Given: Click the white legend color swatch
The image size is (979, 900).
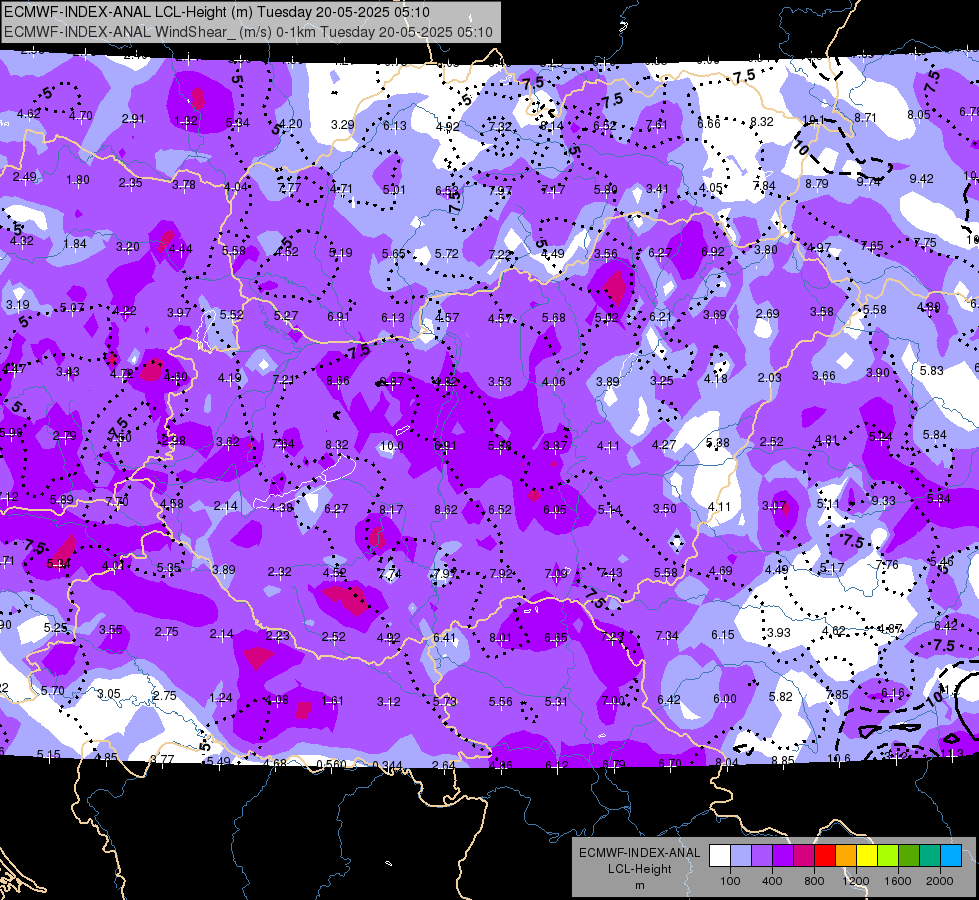Looking at the screenshot, I should click(x=720, y=856).
